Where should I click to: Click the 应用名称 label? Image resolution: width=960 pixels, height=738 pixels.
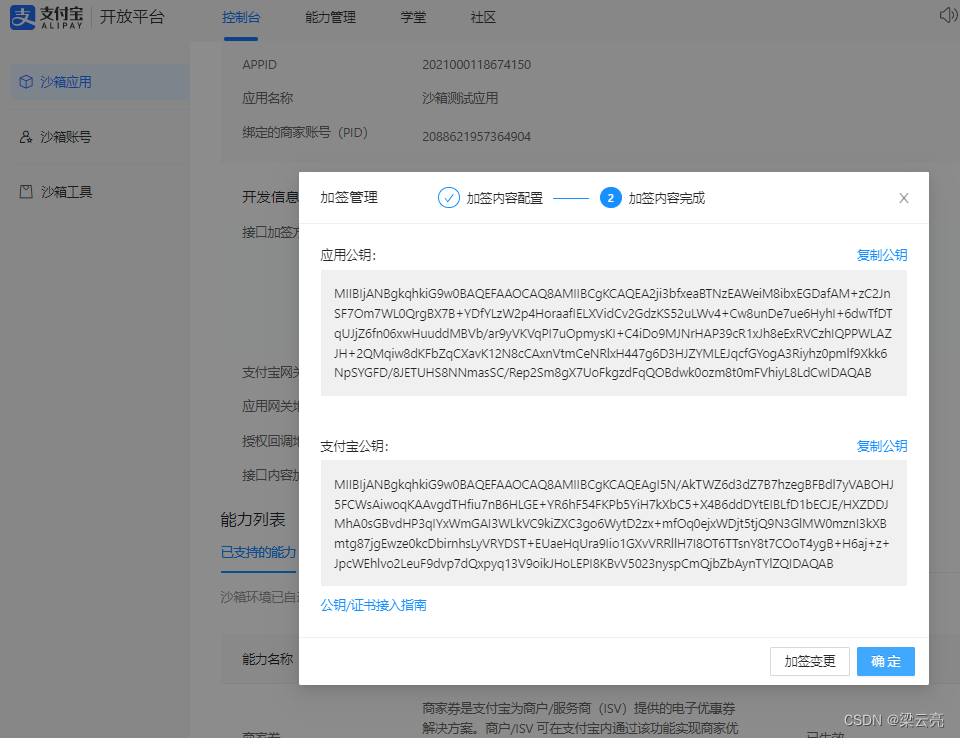pos(268,98)
